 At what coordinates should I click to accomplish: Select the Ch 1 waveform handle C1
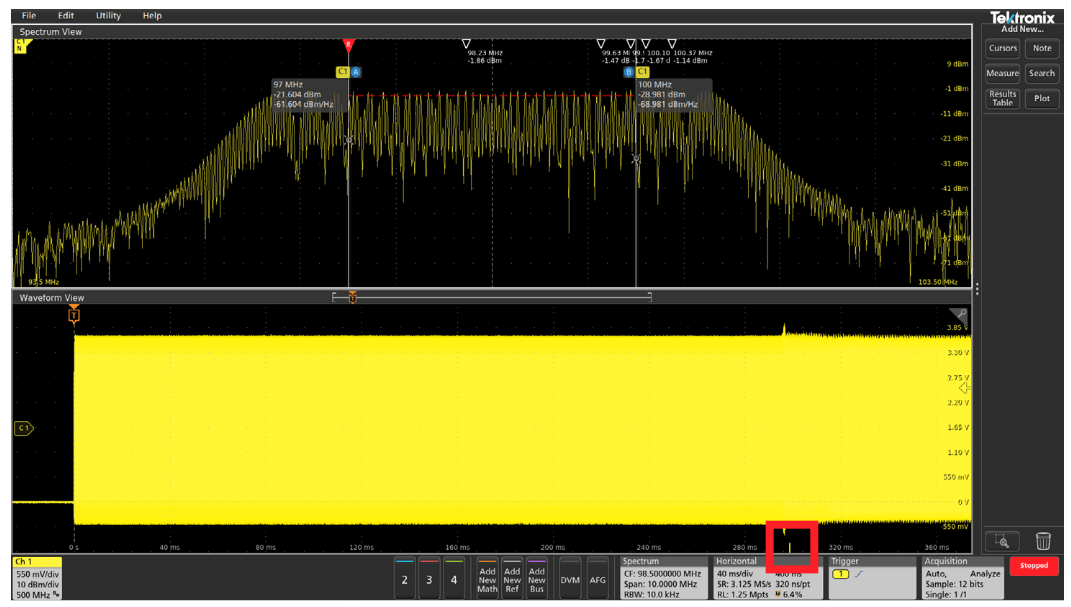click(23, 428)
